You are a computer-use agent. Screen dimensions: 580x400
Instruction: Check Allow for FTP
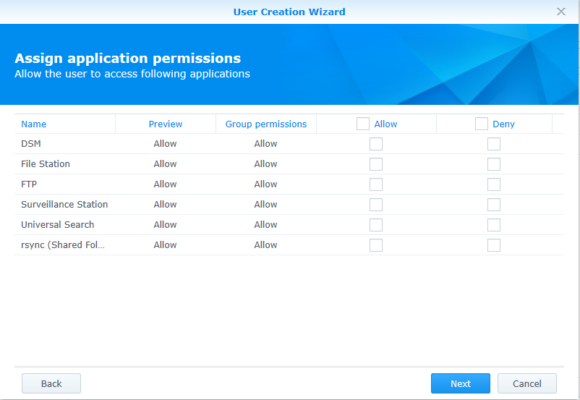376,184
